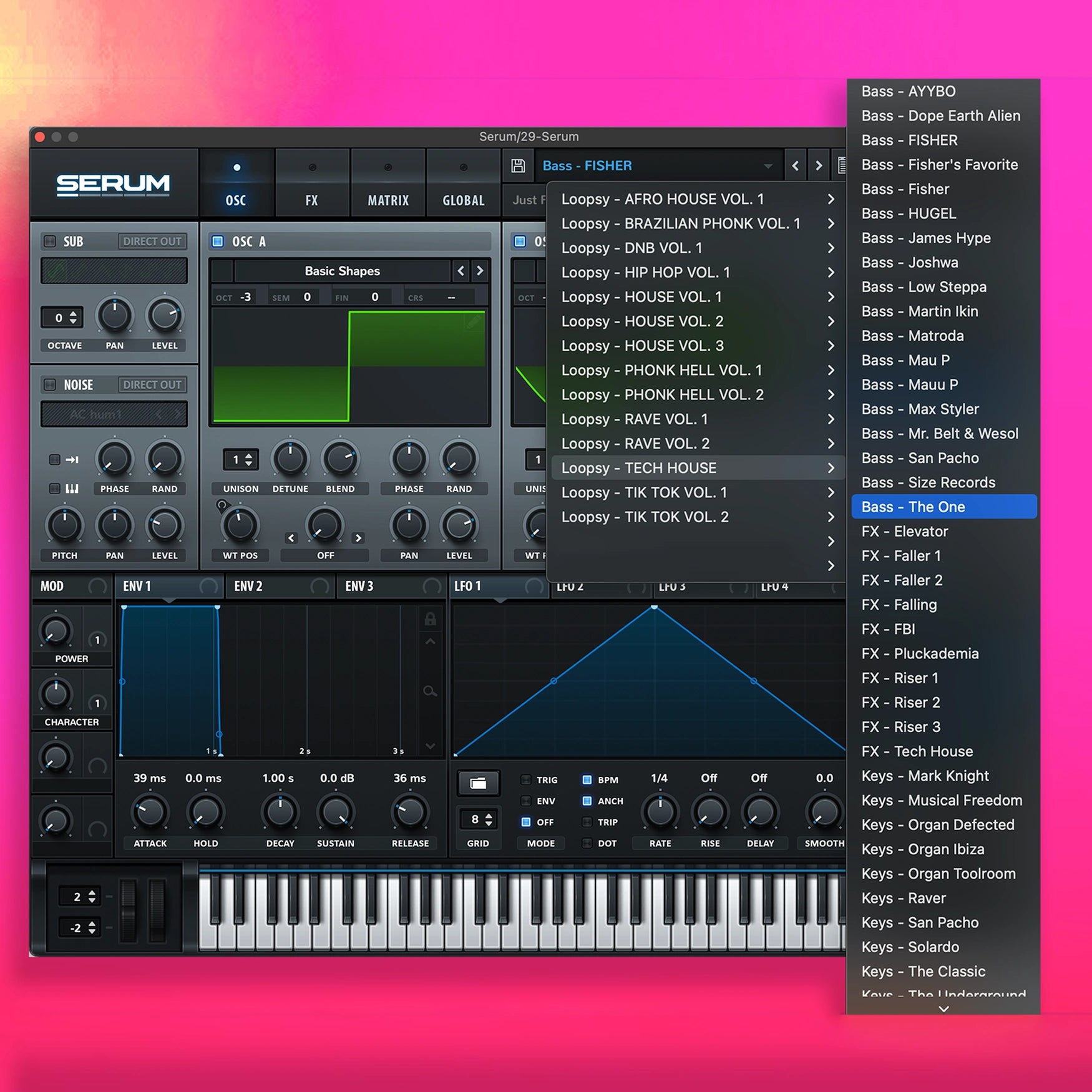
Task: Click the pencil edit icon on OSC A waveform
Action: click(x=473, y=321)
